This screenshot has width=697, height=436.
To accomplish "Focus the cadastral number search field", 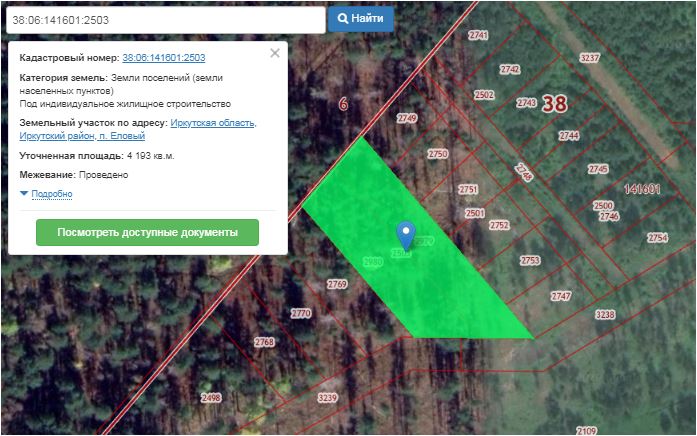I will 164,20.
